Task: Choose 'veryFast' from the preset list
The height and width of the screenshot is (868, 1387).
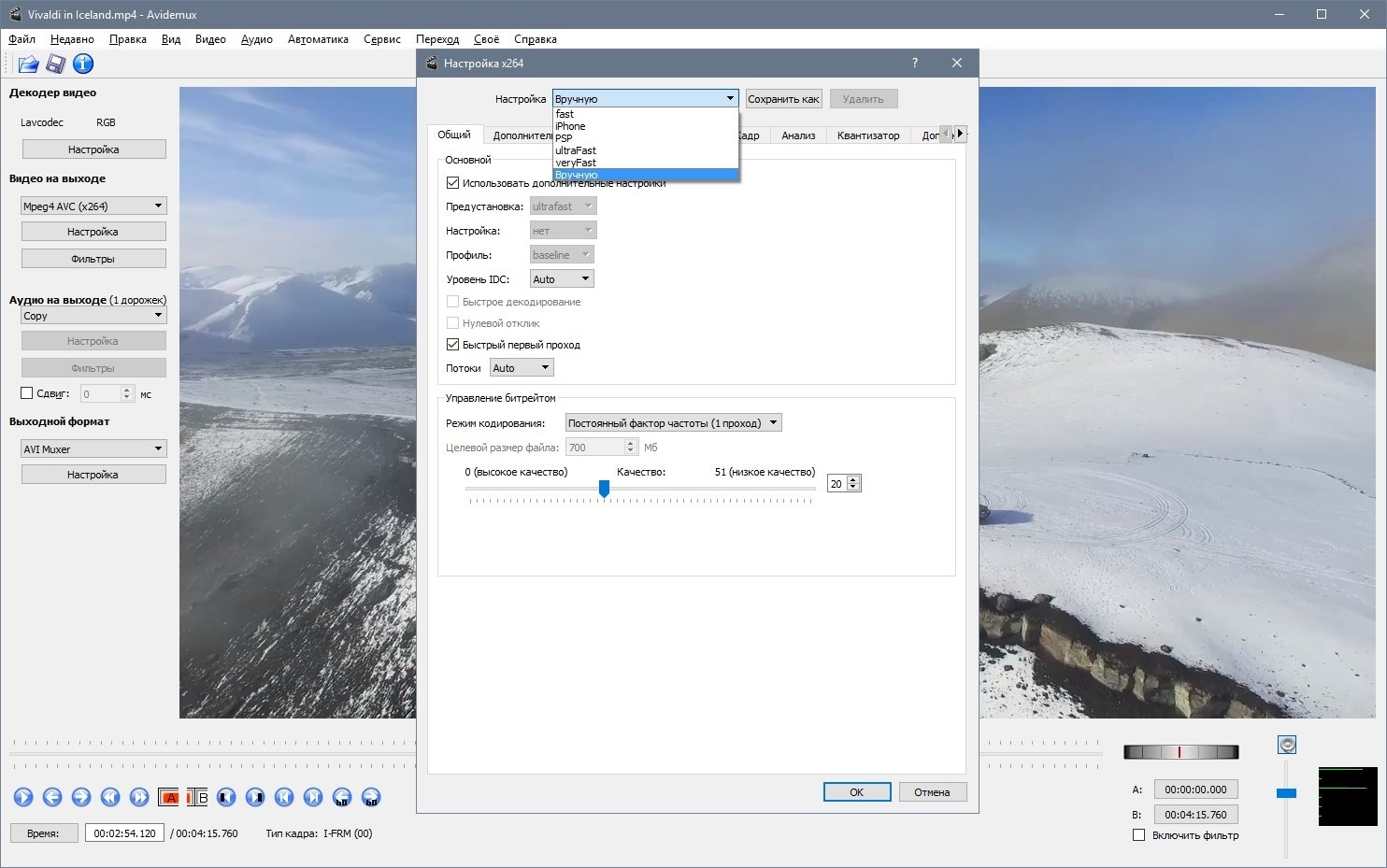Action: [576, 163]
